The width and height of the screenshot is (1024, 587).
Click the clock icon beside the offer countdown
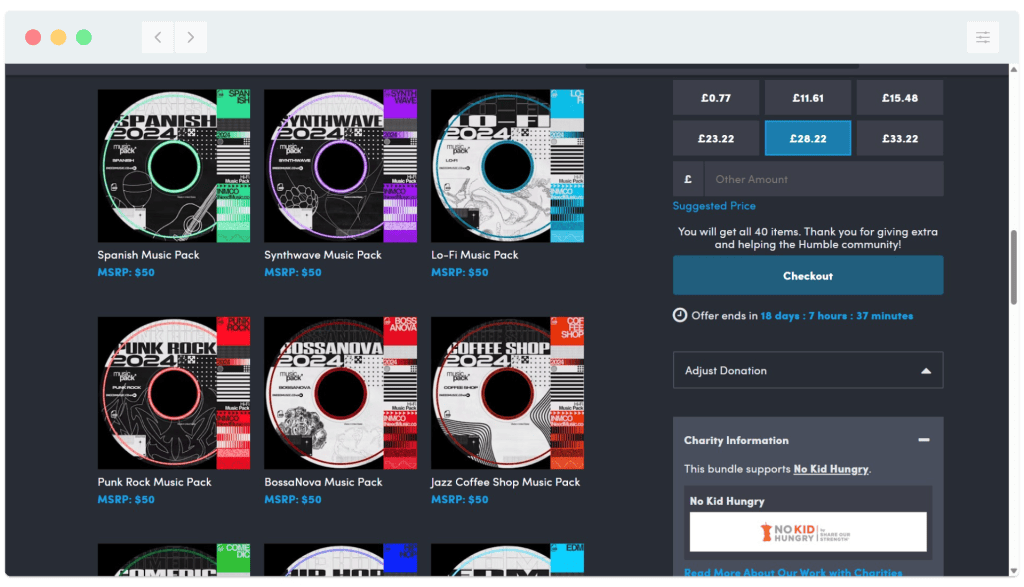(679, 313)
